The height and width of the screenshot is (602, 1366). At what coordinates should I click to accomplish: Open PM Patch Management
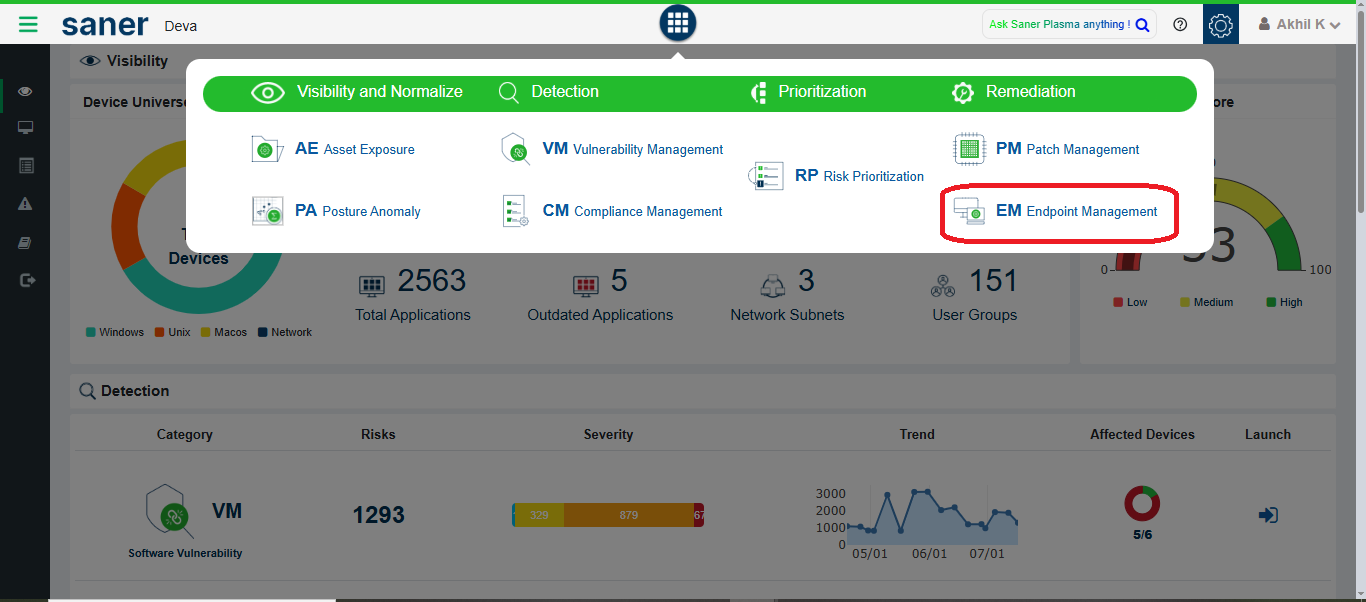pos(1067,149)
